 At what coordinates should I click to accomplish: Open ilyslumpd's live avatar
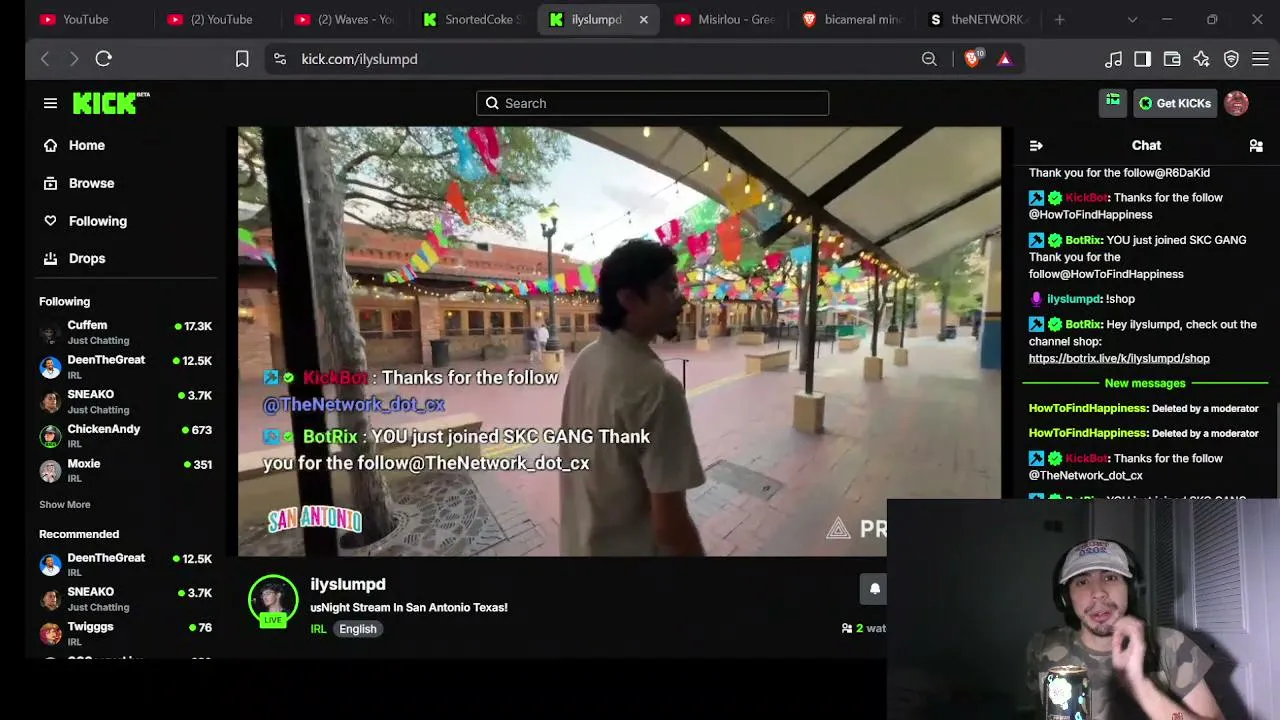tap(273, 601)
